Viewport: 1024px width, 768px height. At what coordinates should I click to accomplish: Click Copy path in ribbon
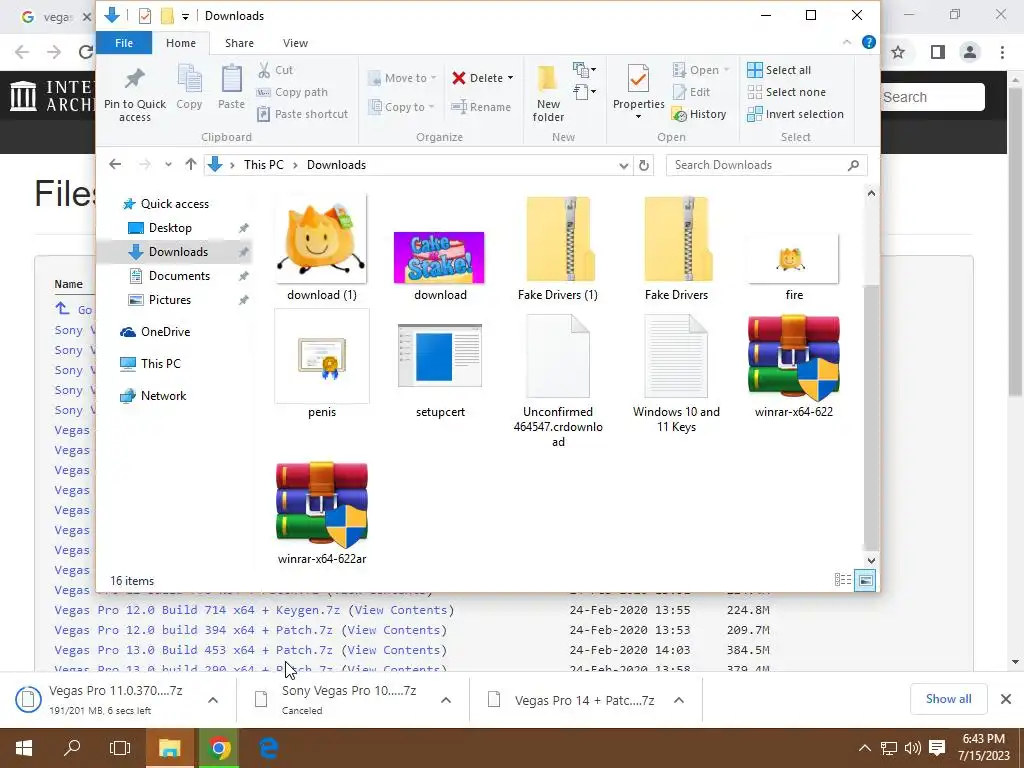point(292,92)
